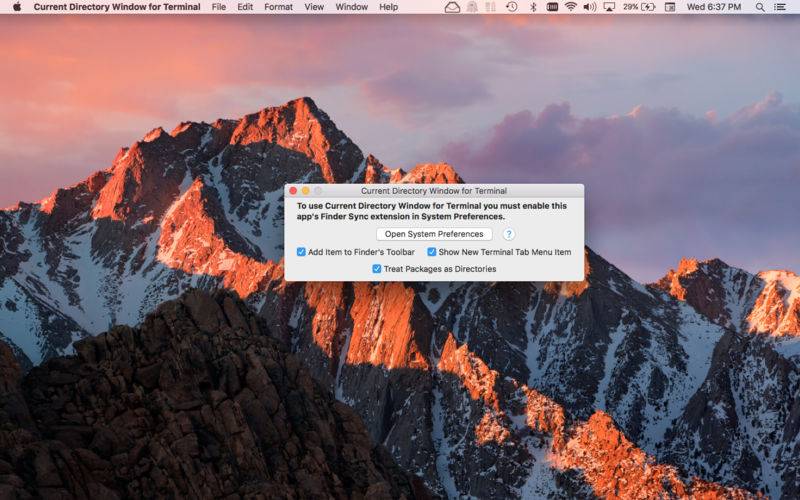Open the Wi-Fi status menu
Viewport: 800px width, 500px height.
click(571, 7)
